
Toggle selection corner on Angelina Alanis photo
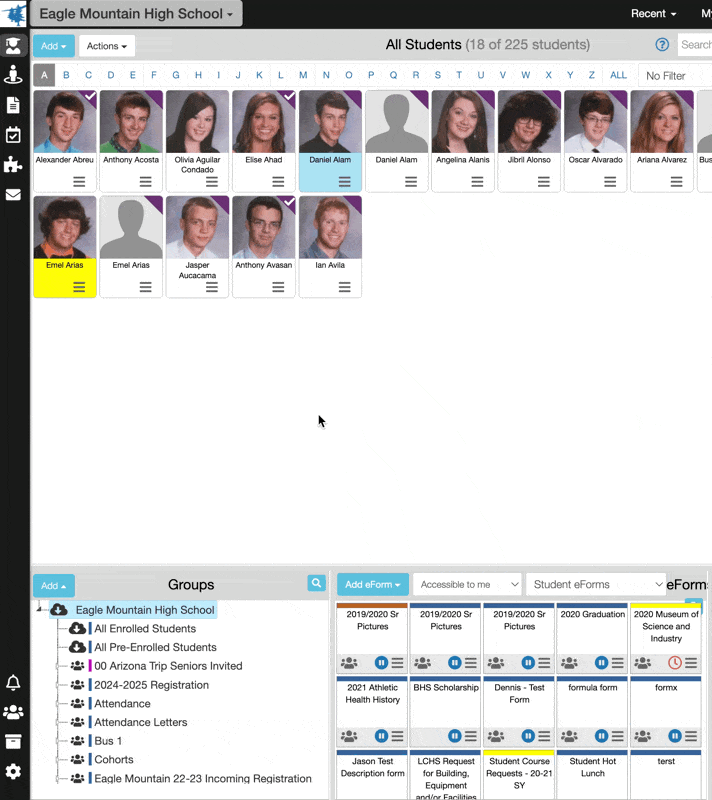pyautogui.click(x=488, y=97)
